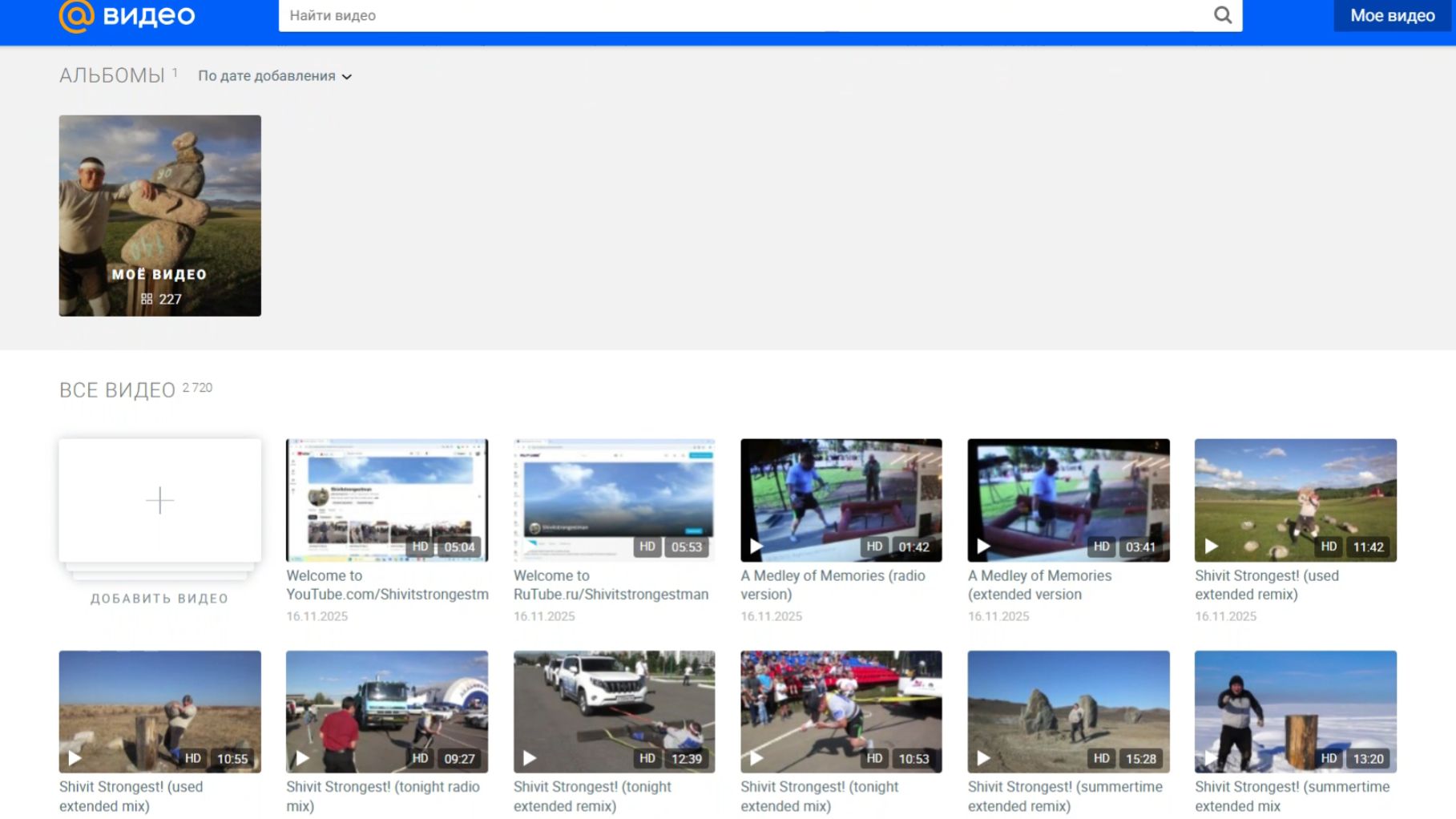Click the Найти видео search field
1456x819 pixels.
737,15
